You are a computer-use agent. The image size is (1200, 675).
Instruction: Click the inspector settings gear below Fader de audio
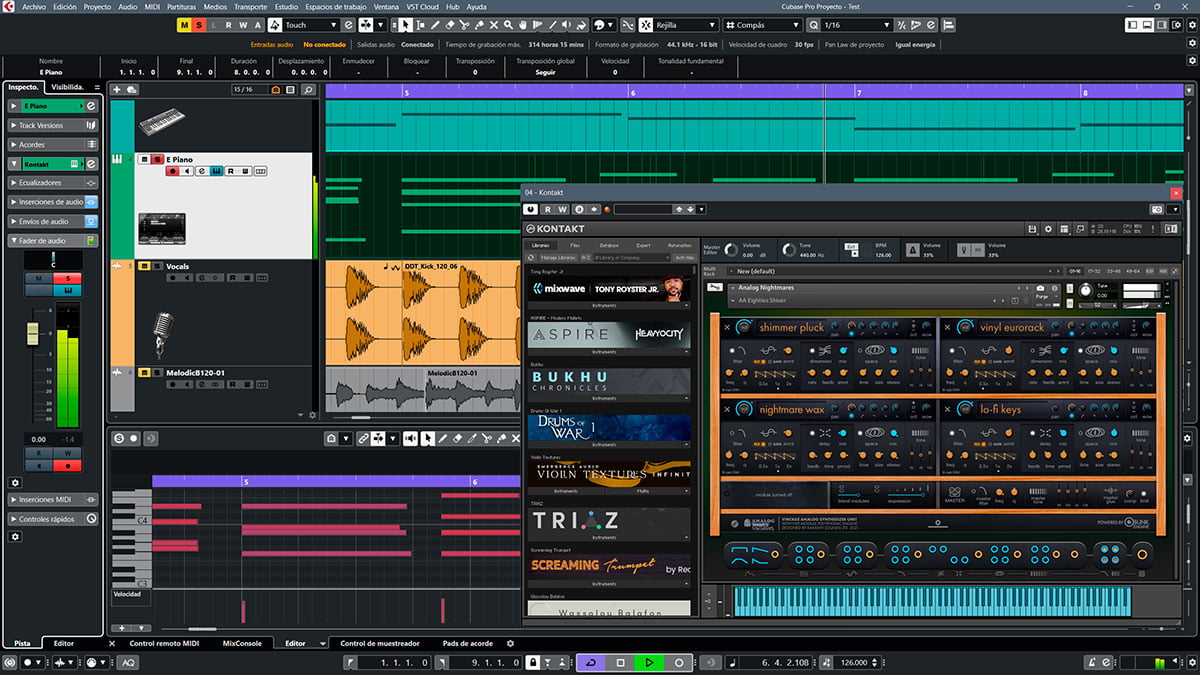pyautogui.click(x=15, y=482)
